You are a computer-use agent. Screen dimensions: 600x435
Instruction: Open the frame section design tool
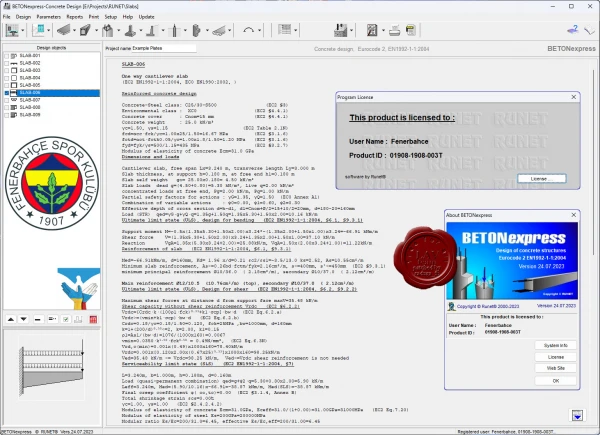click(38, 30)
